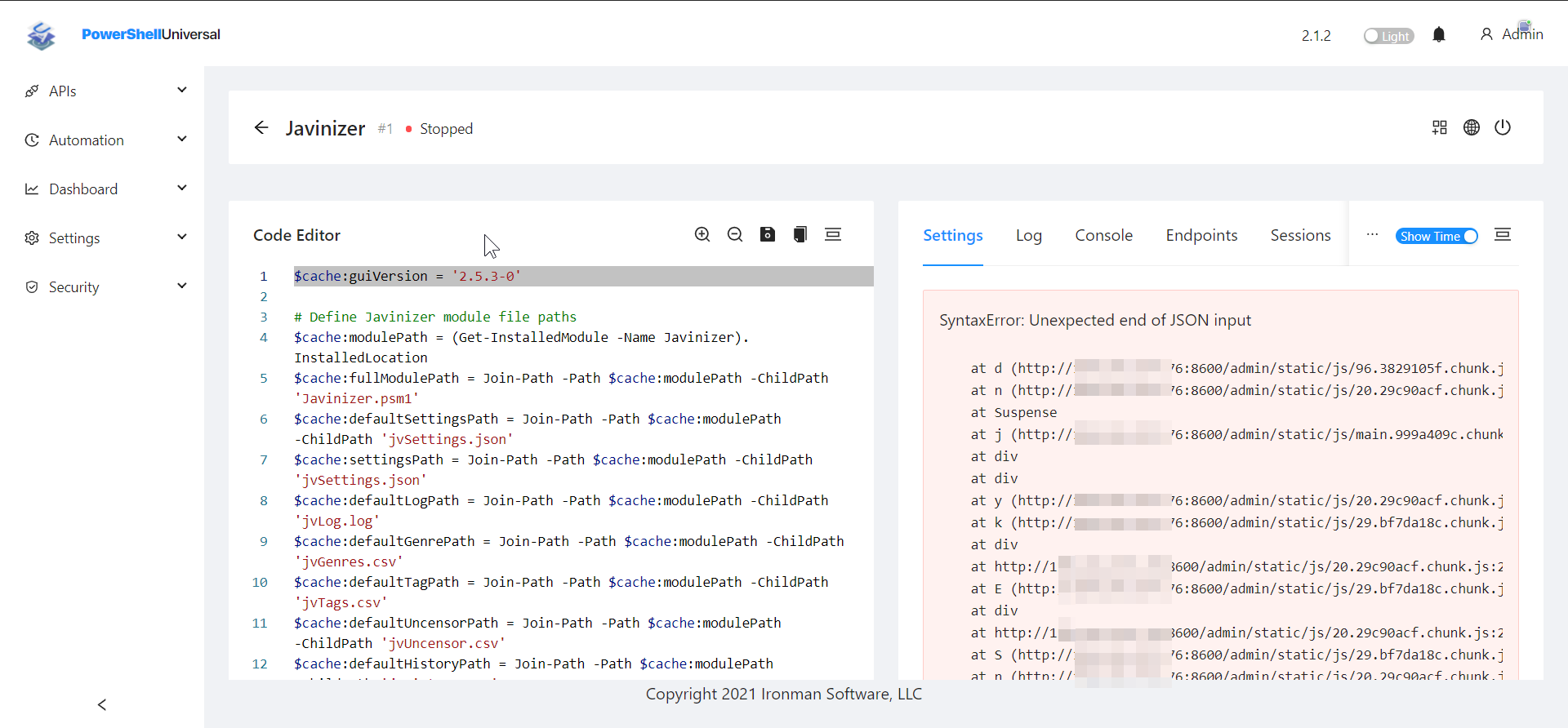Click the APIs plug icon in sidebar
The height and width of the screenshot is (728, 1568).
32,91
